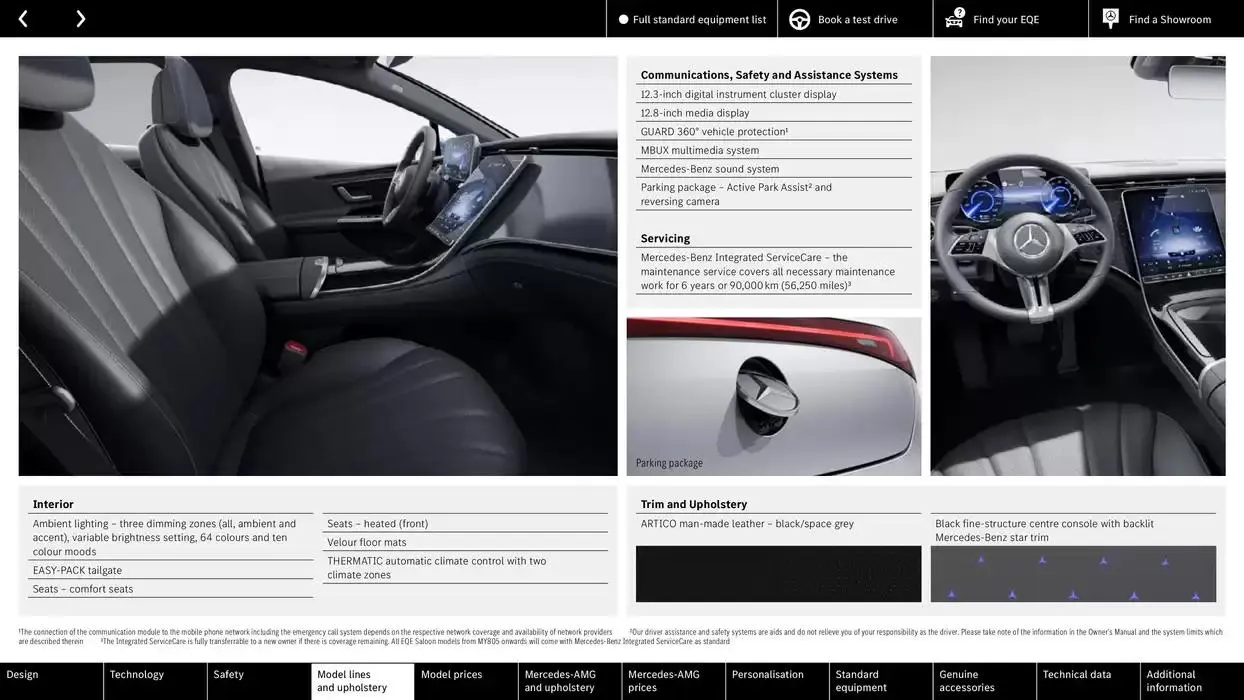Open Mercedes-AMG and upholstery tab
This screenshot has height=700, width=1244.
pyautogui.click(x=570, y=681)
